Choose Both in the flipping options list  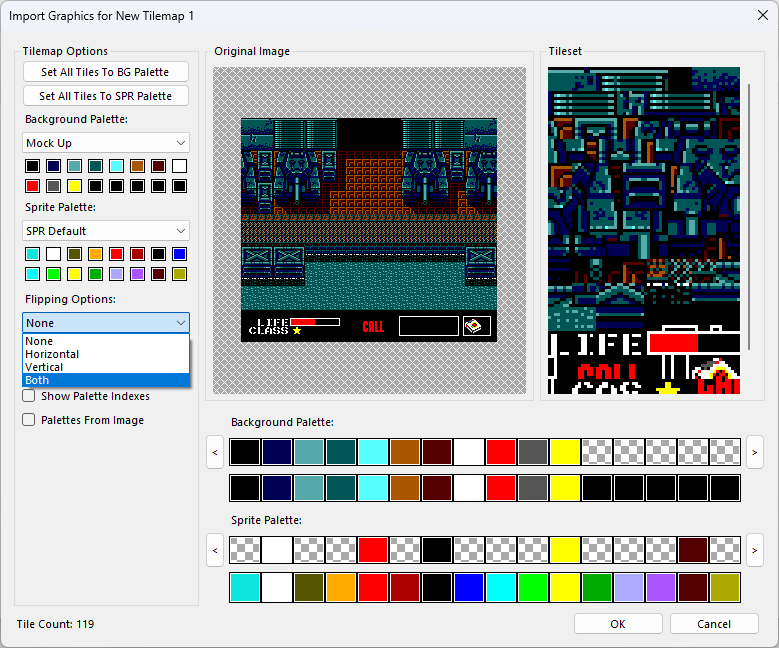106,380
